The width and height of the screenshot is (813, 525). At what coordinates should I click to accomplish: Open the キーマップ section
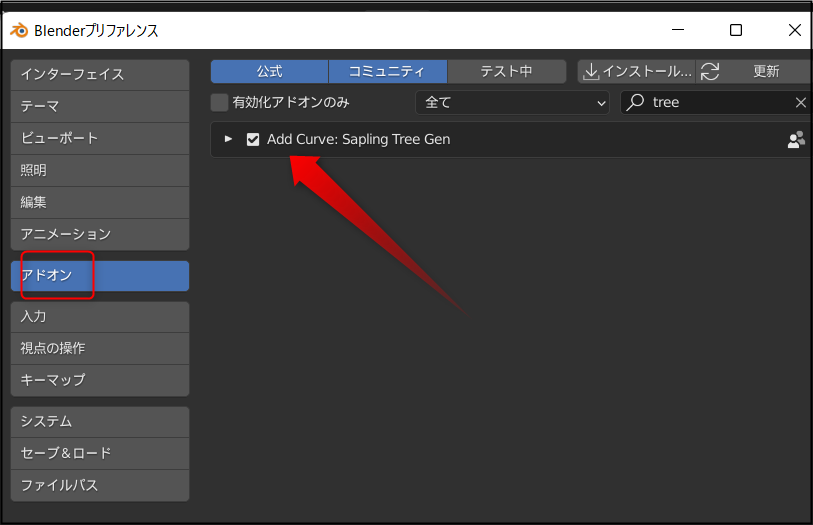pos(100,380)
